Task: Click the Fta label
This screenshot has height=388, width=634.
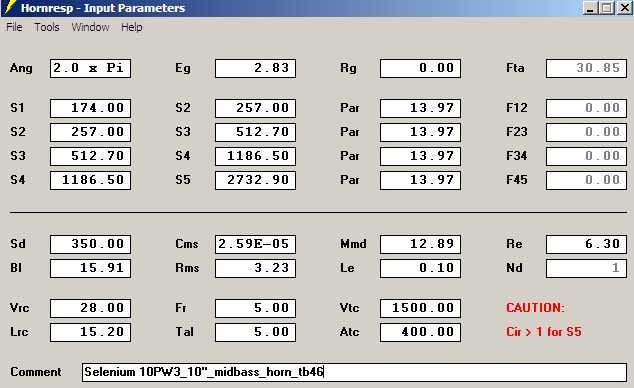Action: pos(516,67)
